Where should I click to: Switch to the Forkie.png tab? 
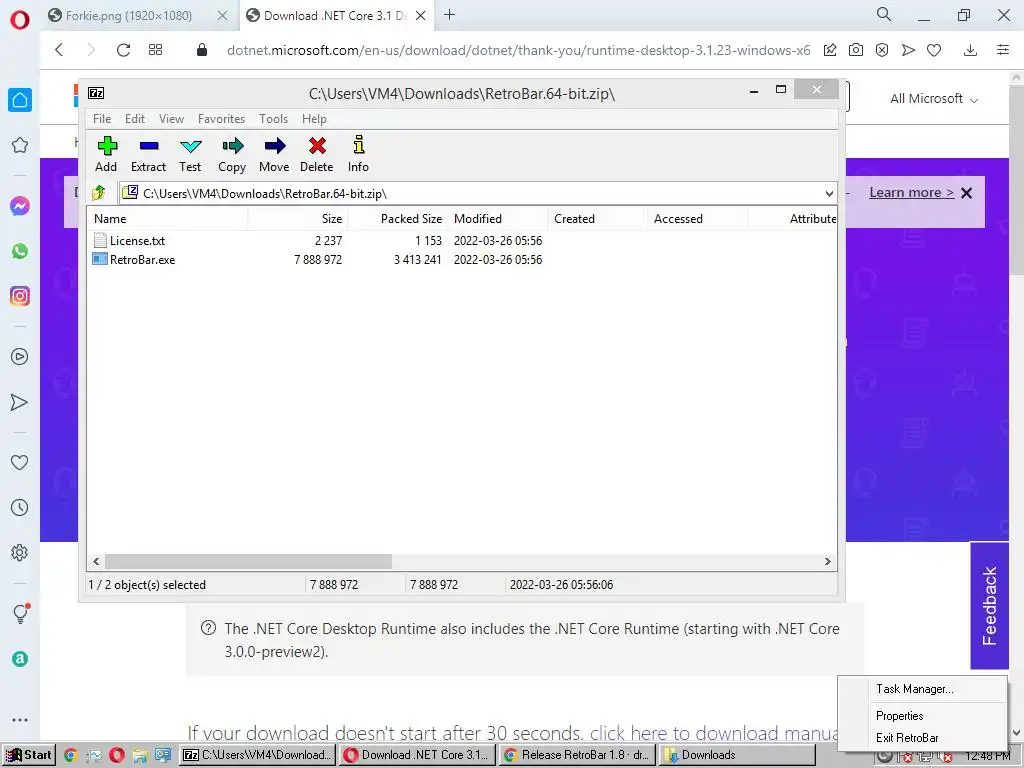(x=129, y=16)
